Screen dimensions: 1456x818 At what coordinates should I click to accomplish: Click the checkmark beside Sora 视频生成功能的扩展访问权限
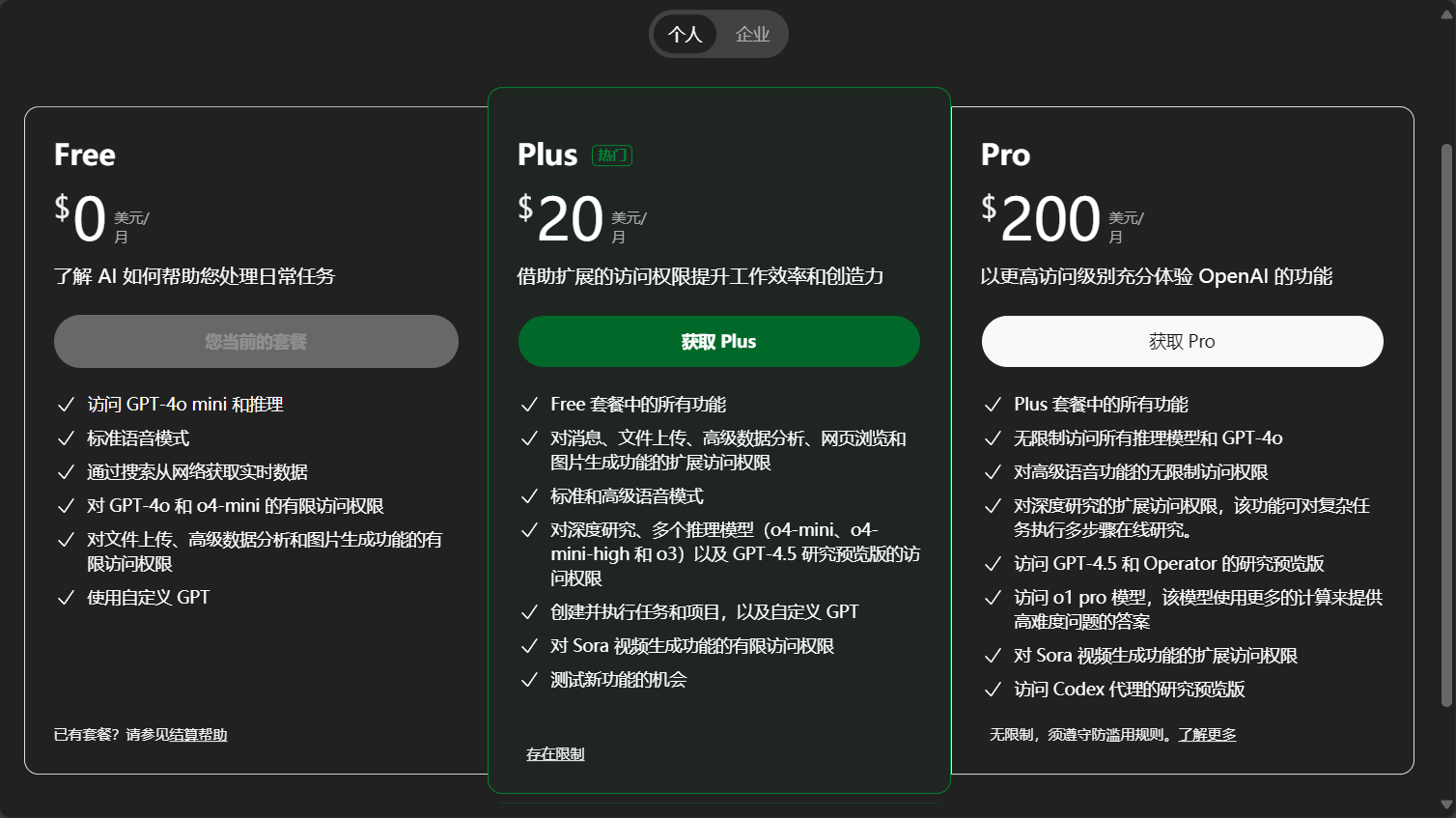click(x=993, y=656)
